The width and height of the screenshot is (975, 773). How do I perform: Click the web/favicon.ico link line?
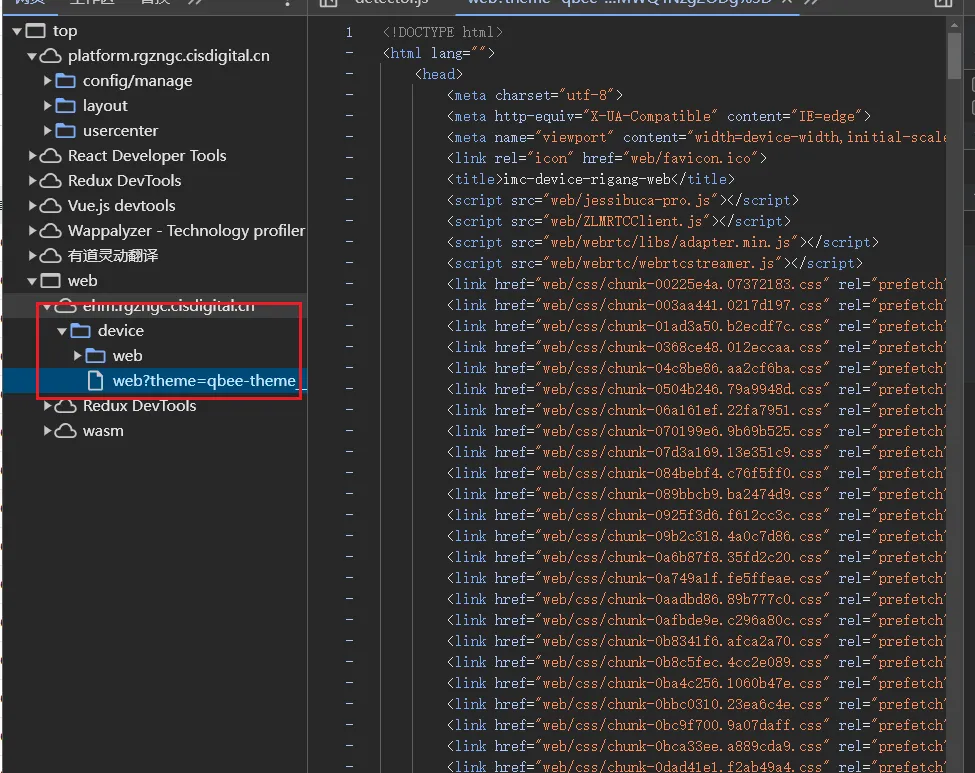pos(606,159)
